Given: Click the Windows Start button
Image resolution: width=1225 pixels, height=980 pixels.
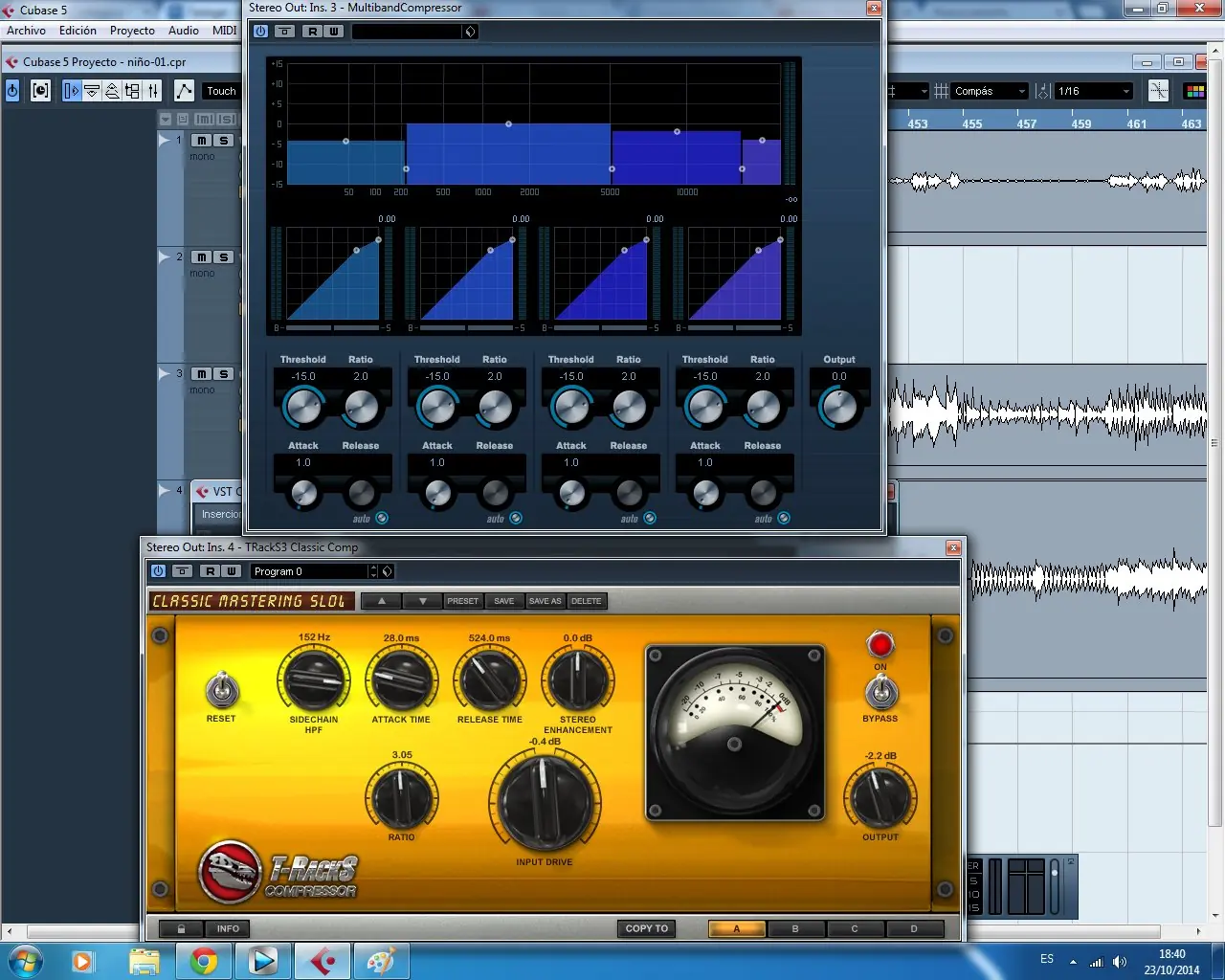Looking at the screenshot, I should point(24,960).
